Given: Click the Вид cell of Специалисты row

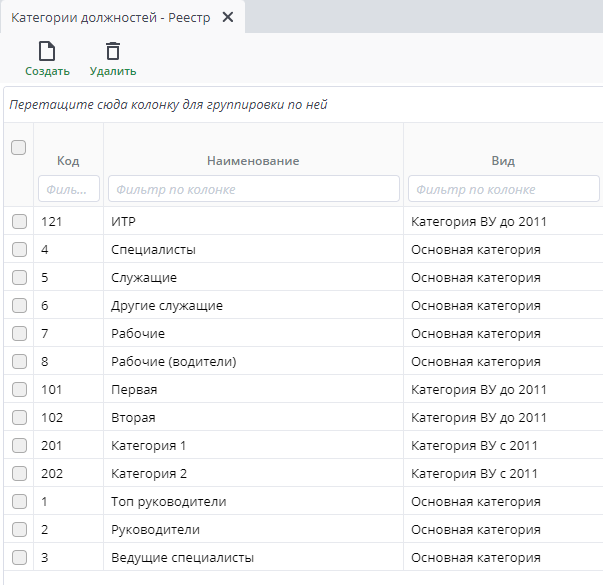Looking at the screenshot, I should pyautogui.click(x=503, y=250).
